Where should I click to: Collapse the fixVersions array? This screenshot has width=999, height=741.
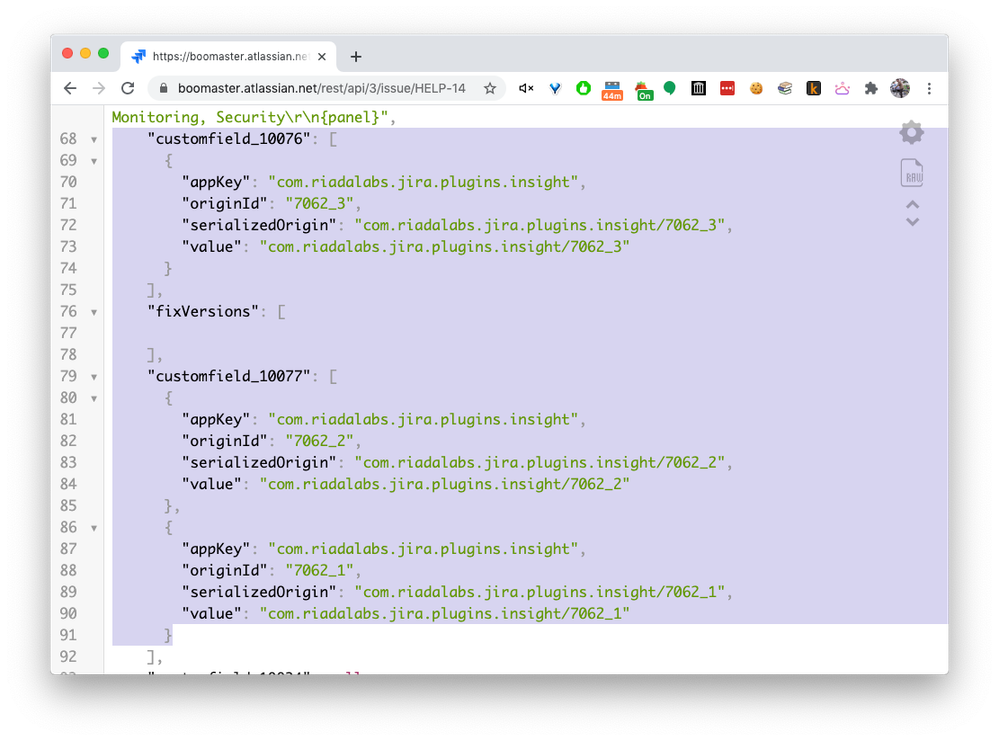click(92, 311)
